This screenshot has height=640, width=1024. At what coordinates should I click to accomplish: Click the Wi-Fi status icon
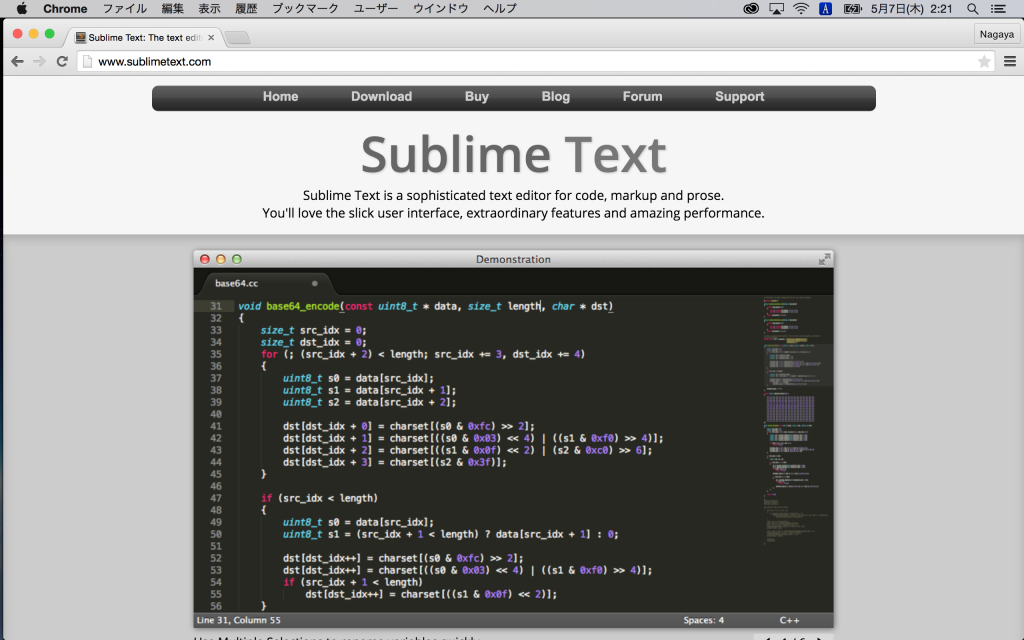[x=801, y=8]
